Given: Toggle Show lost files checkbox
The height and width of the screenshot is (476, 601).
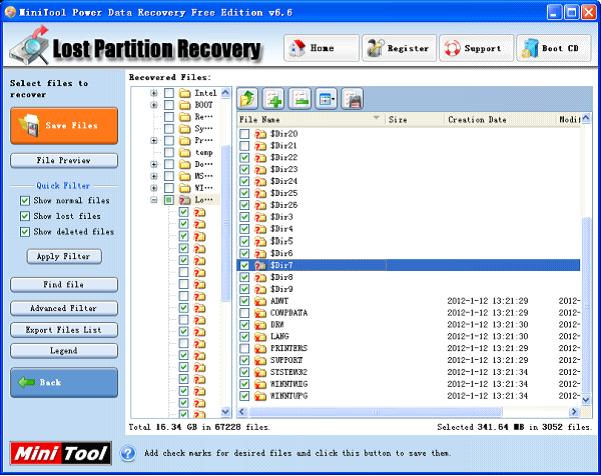Looking at the screenshot, I should (25, 216).
